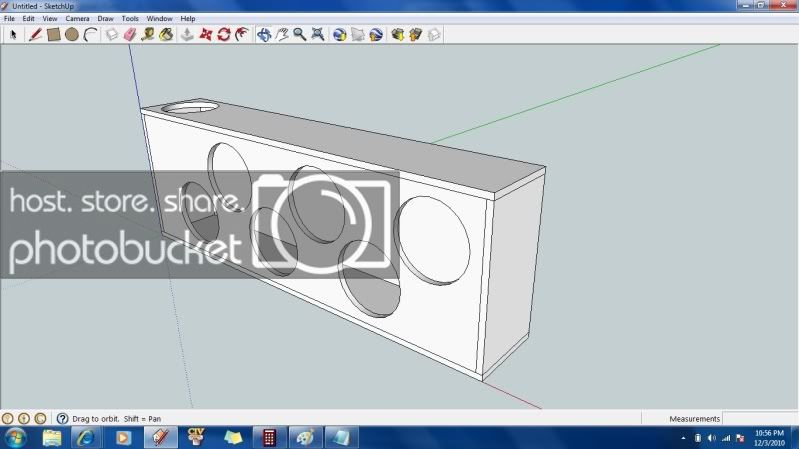
Task: Open the CIV game taskbar icon
Action: pos(196,437)
